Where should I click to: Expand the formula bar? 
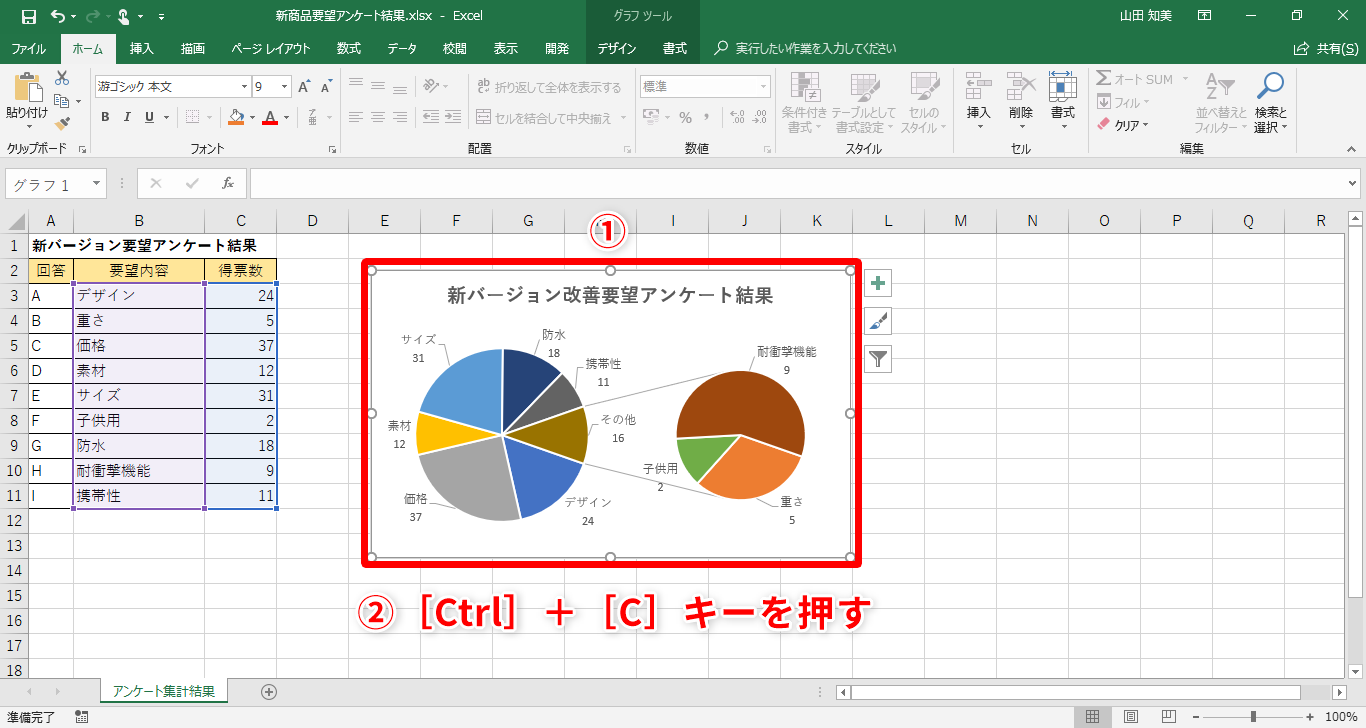pyautogui.click(x=1353, y=184)
